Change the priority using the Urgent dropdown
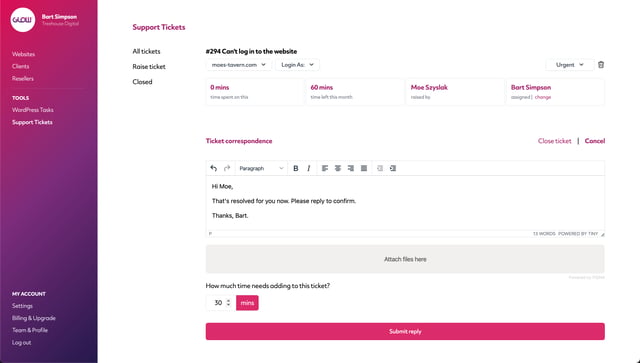 (x=570, y=65)
